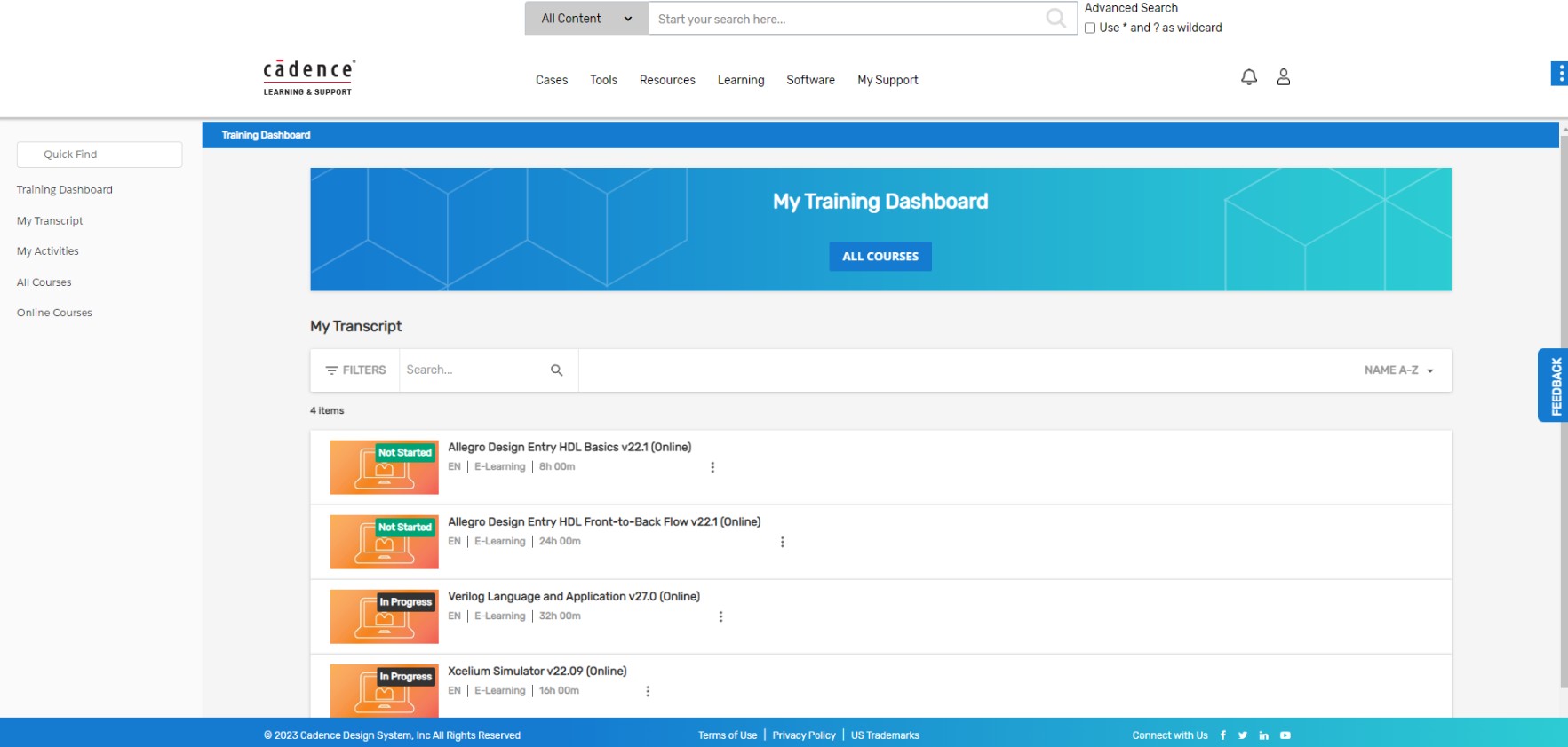
Task: Expand the FILTERS panel
Action: [355, 370]
